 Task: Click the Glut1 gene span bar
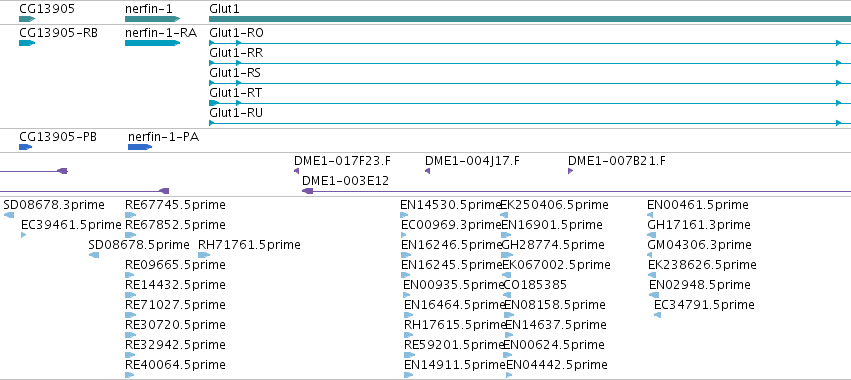click(530, 19)
